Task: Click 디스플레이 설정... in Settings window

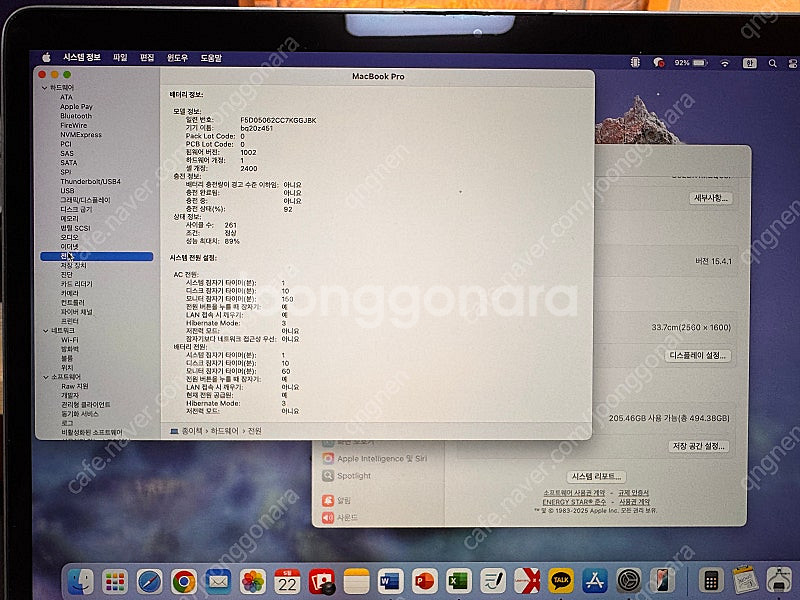Action: tap(697, 356)
